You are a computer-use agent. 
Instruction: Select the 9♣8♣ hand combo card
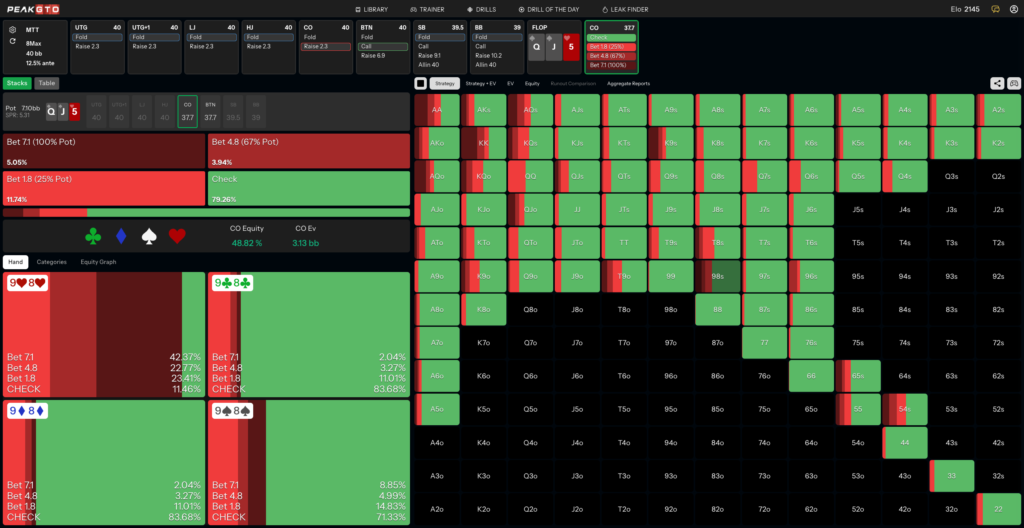tap(309, 335)
